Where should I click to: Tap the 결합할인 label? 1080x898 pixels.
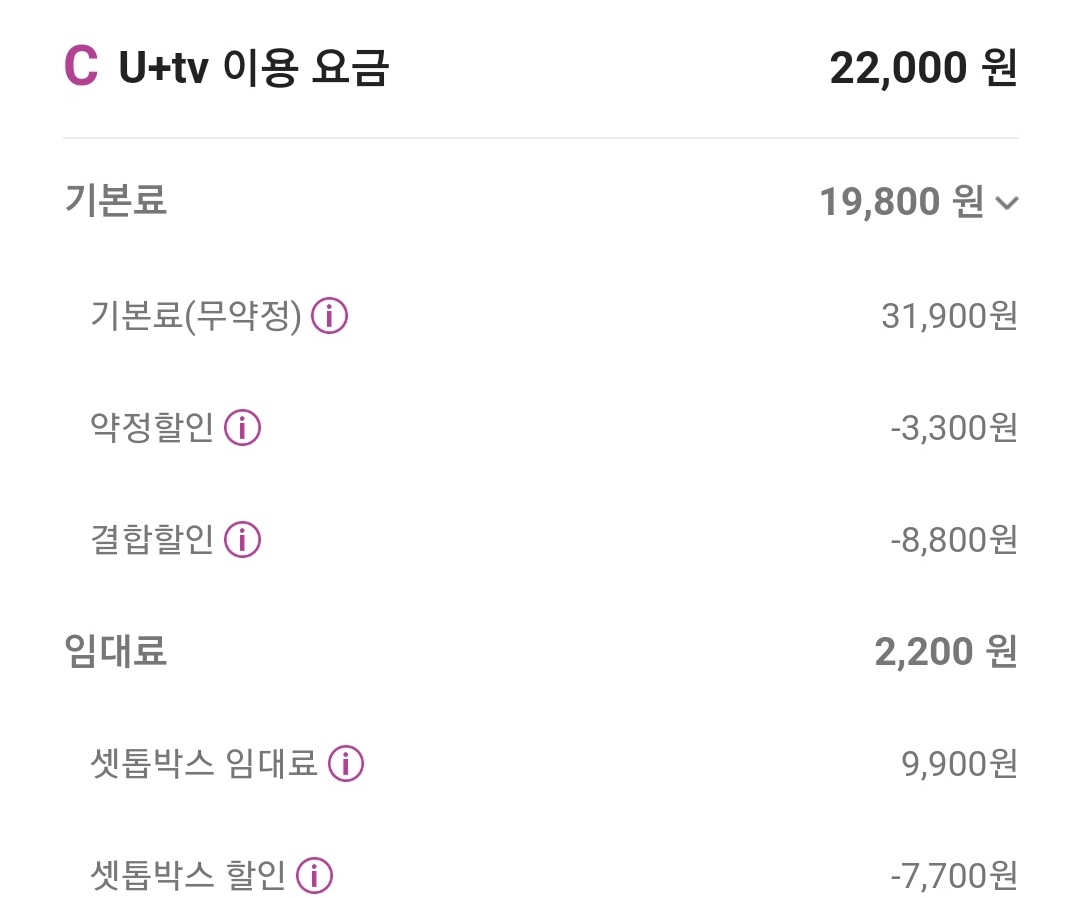152,540
